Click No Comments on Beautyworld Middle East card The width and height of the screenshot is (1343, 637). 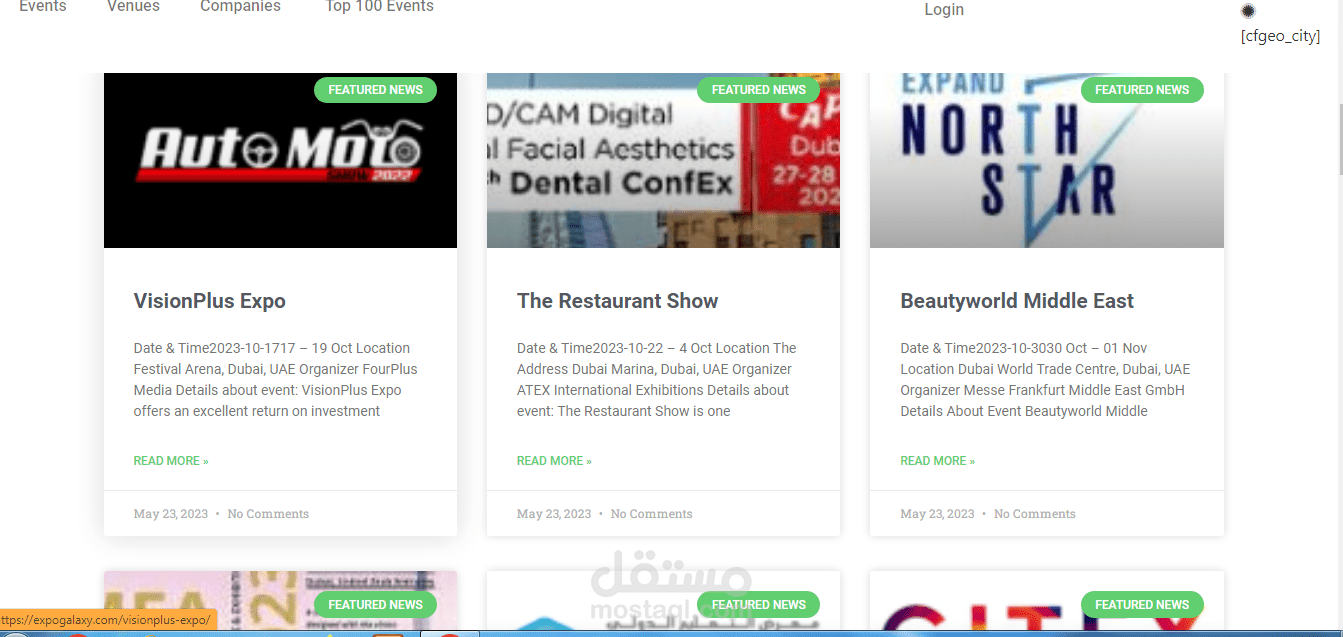1035,514
